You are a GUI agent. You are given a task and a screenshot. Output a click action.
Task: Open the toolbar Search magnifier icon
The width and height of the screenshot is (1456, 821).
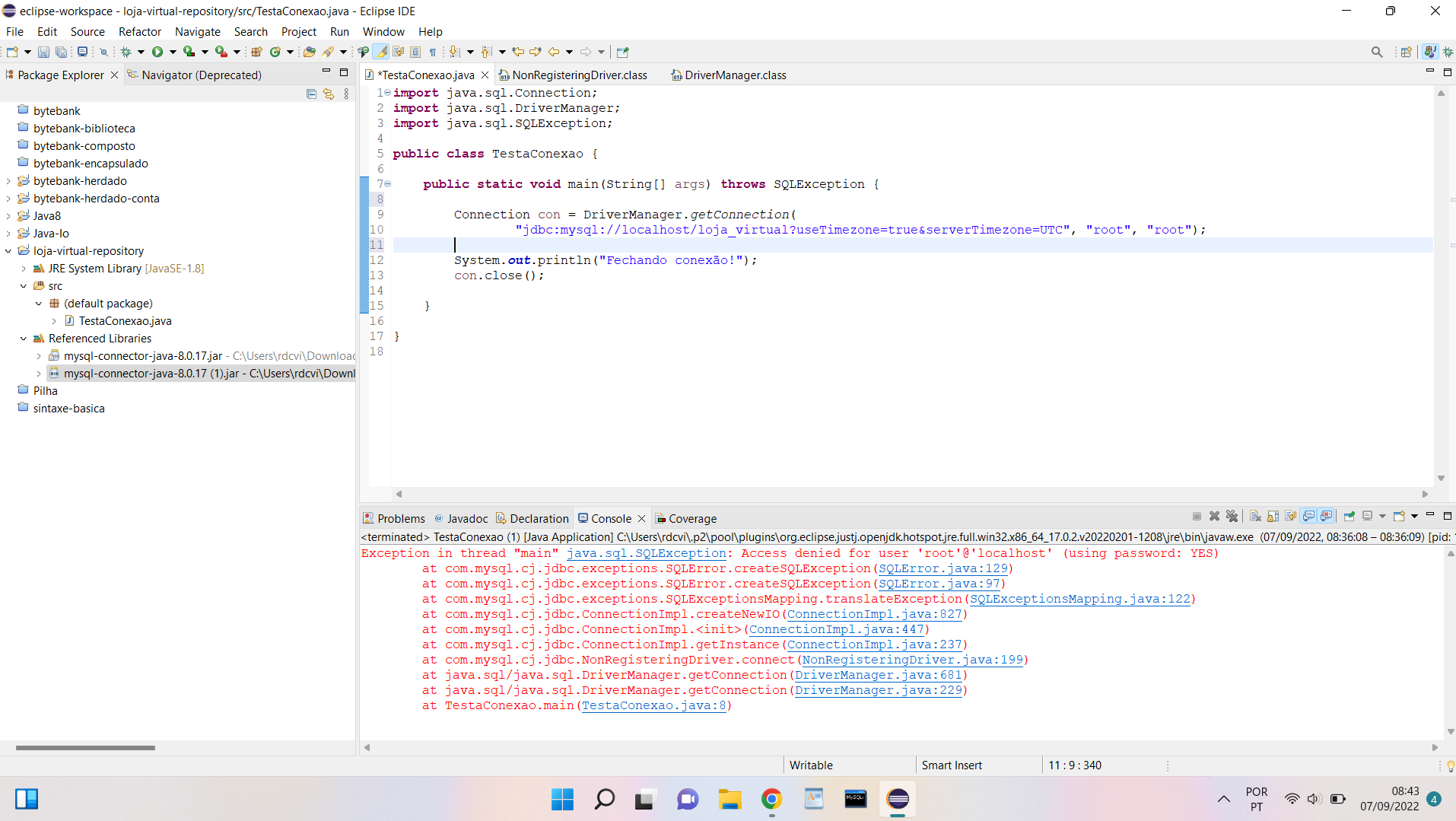click(1376, 52)
